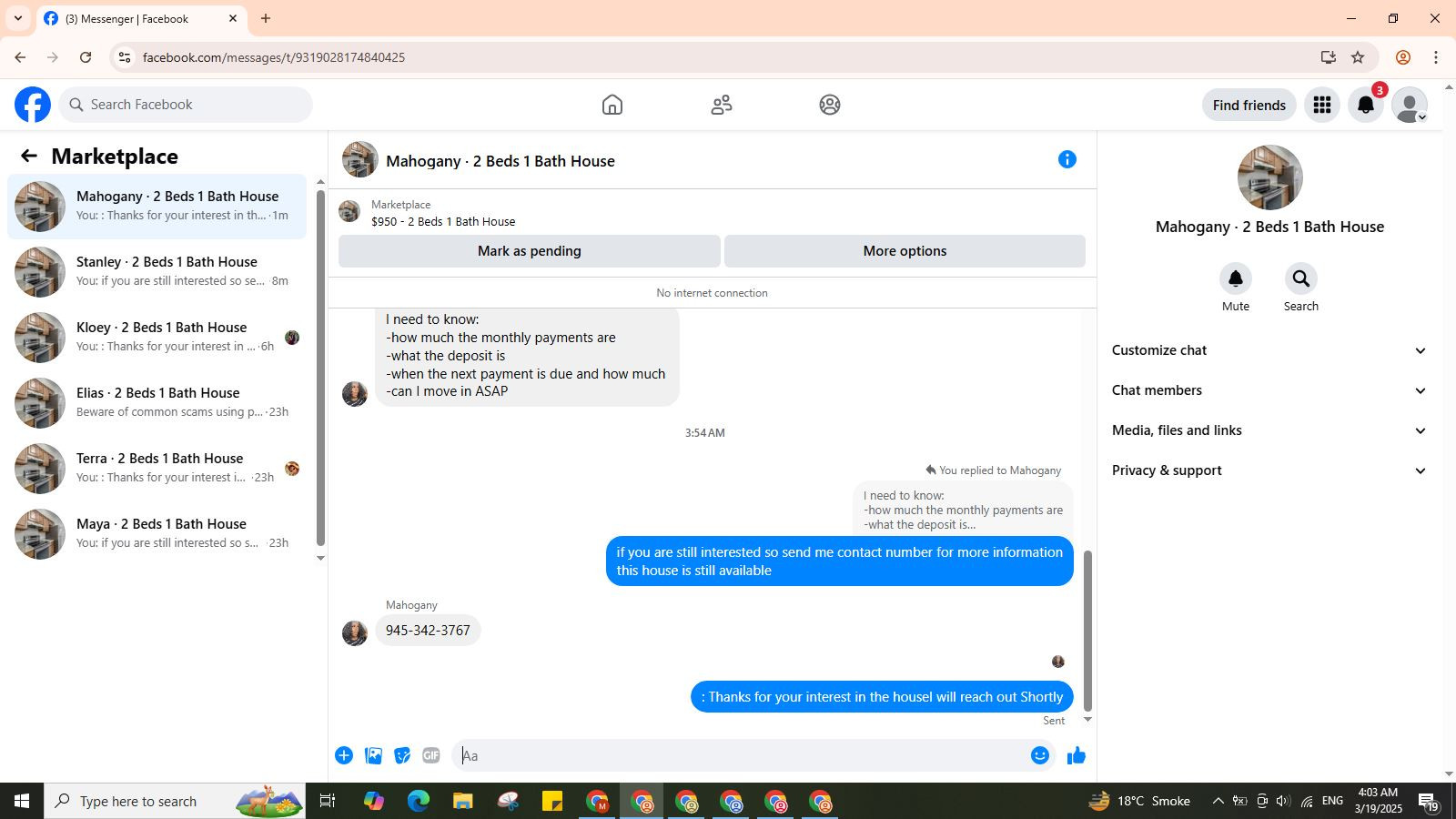Viewport: 1456px width, 819px height.
Task: Open the emoji picker
Action: tap(1040, 755)
